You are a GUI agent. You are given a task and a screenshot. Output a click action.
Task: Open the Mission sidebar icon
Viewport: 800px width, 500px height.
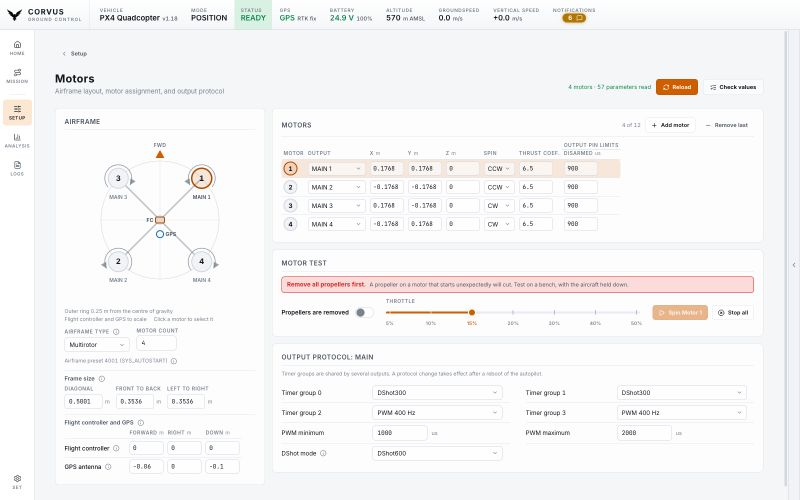click(x=17, y=76)
